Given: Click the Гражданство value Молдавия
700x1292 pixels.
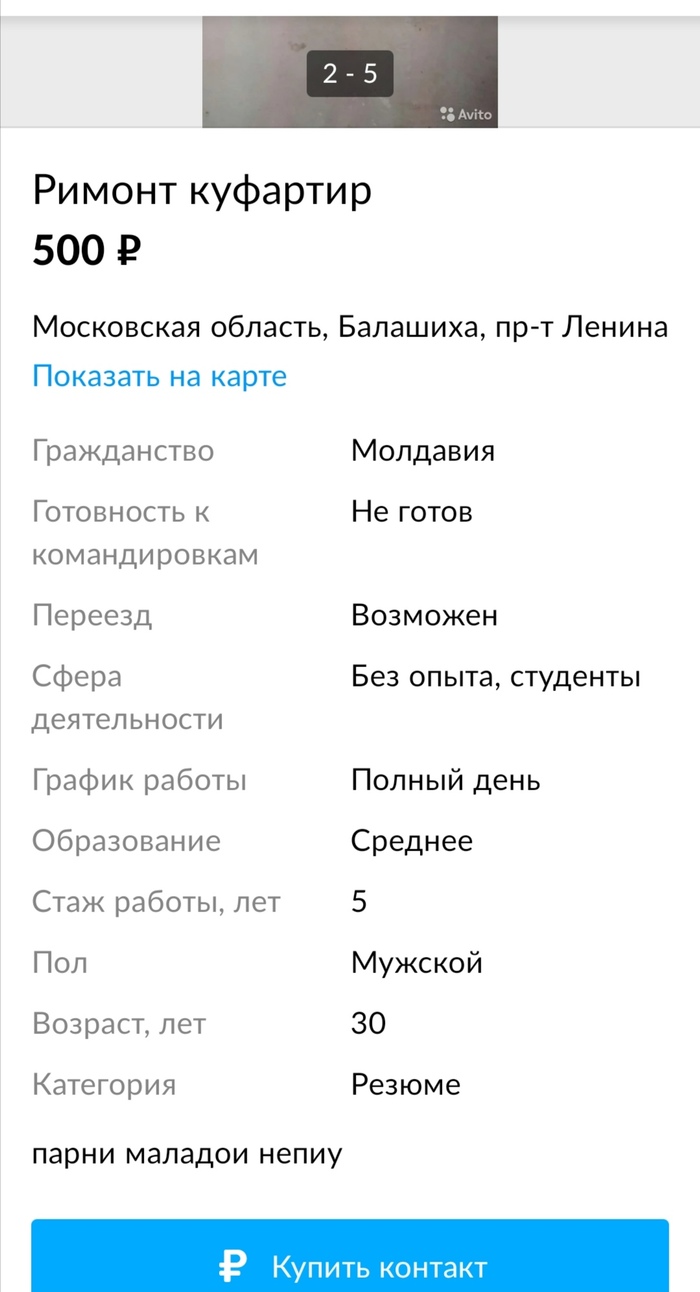Looking at the screenshot, I should [x=421, y=451].
